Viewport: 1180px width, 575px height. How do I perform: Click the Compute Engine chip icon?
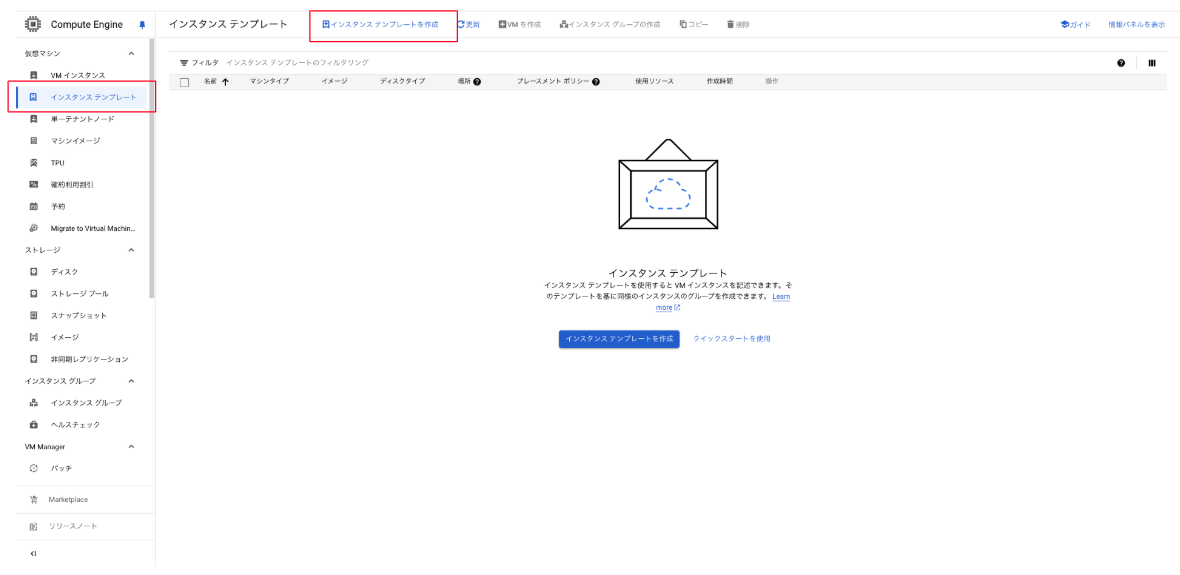point(33,24)
